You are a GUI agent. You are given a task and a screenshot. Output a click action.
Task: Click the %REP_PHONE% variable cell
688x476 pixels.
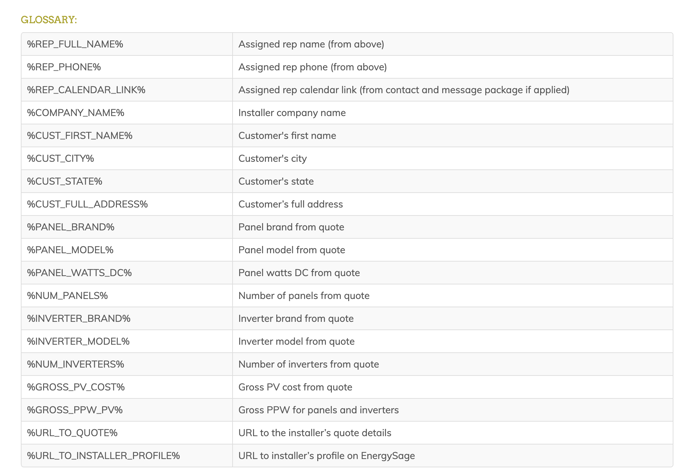point(64,67)
